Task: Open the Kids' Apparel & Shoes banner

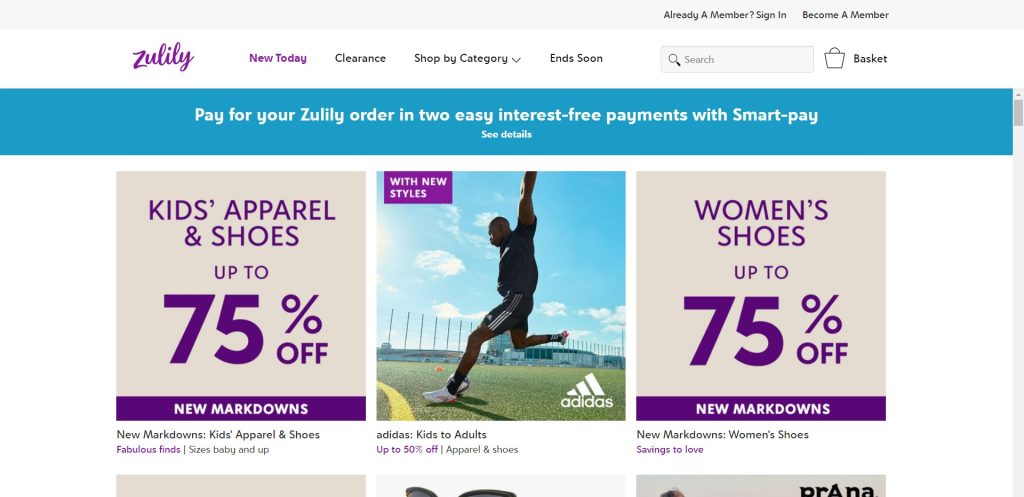Action: 241,295
